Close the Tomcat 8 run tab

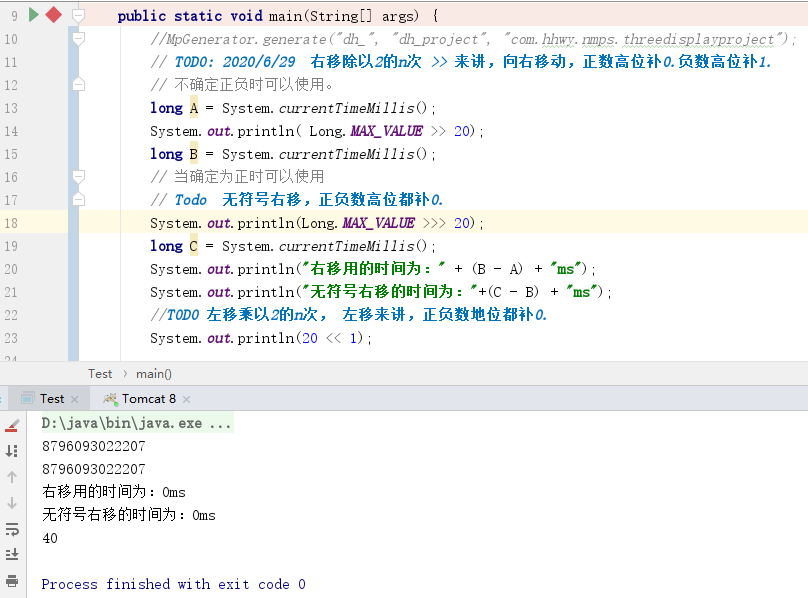pos(187,400)
